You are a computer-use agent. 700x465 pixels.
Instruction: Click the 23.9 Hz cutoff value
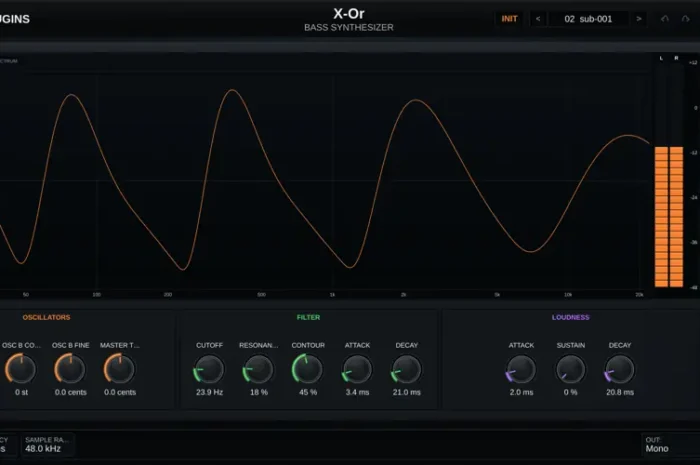point(209,392)
